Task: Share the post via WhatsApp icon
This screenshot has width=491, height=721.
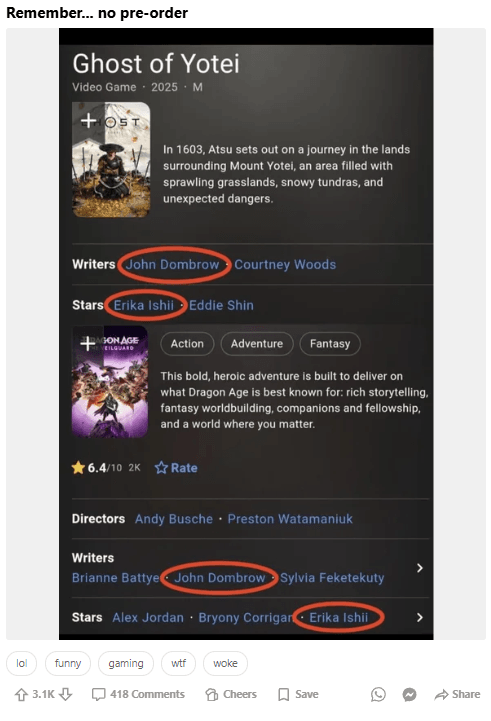Action: [x=378, y=694]
